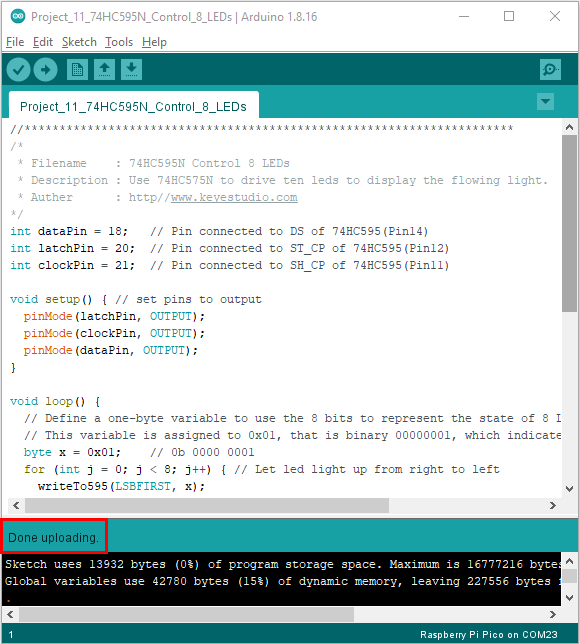Click the console horizontal scroll left arrow

[10, 614]
